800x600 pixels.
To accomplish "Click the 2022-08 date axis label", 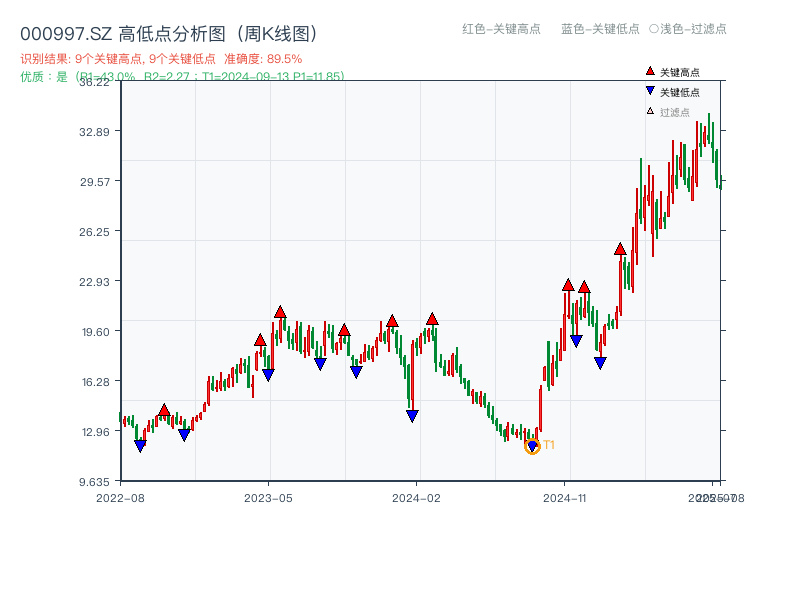I will [120, 498].
